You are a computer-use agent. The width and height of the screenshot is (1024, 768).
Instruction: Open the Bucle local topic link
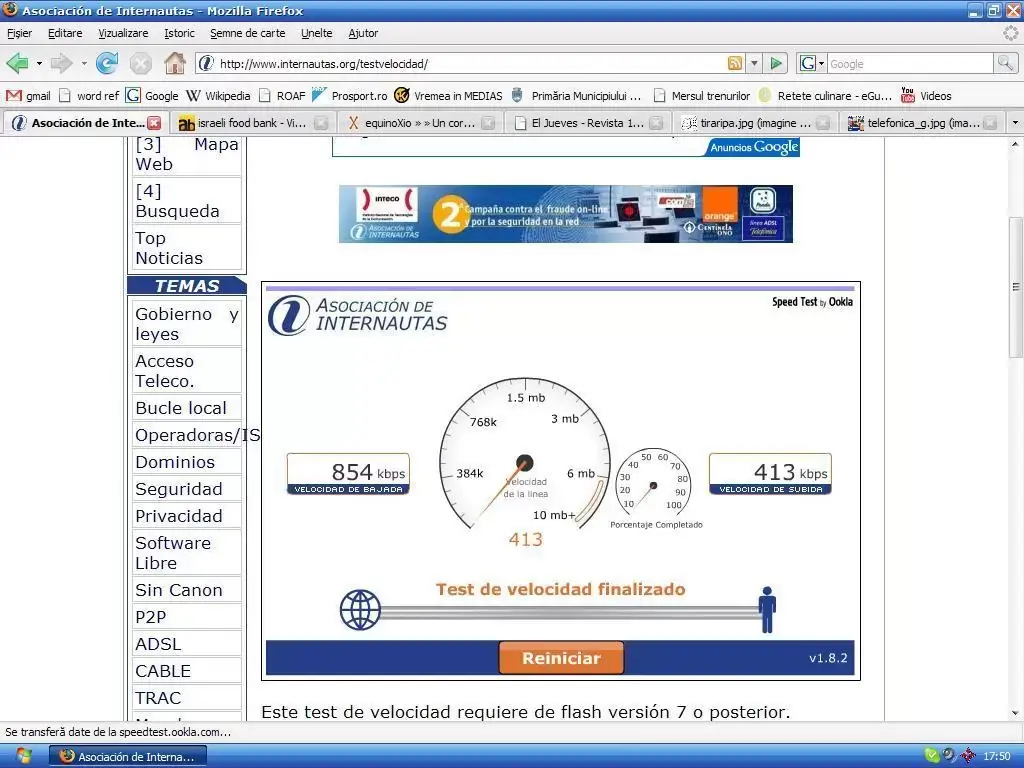click(181, 408)
